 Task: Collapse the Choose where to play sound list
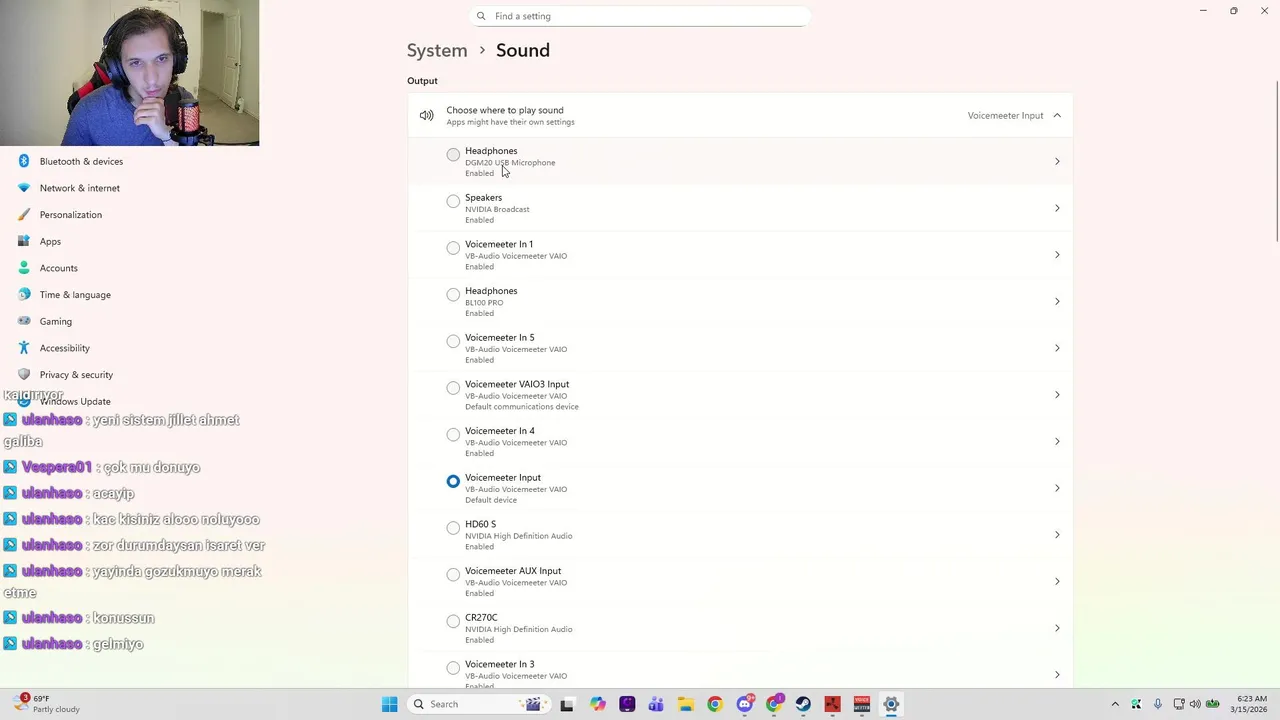coord(1057,116)
